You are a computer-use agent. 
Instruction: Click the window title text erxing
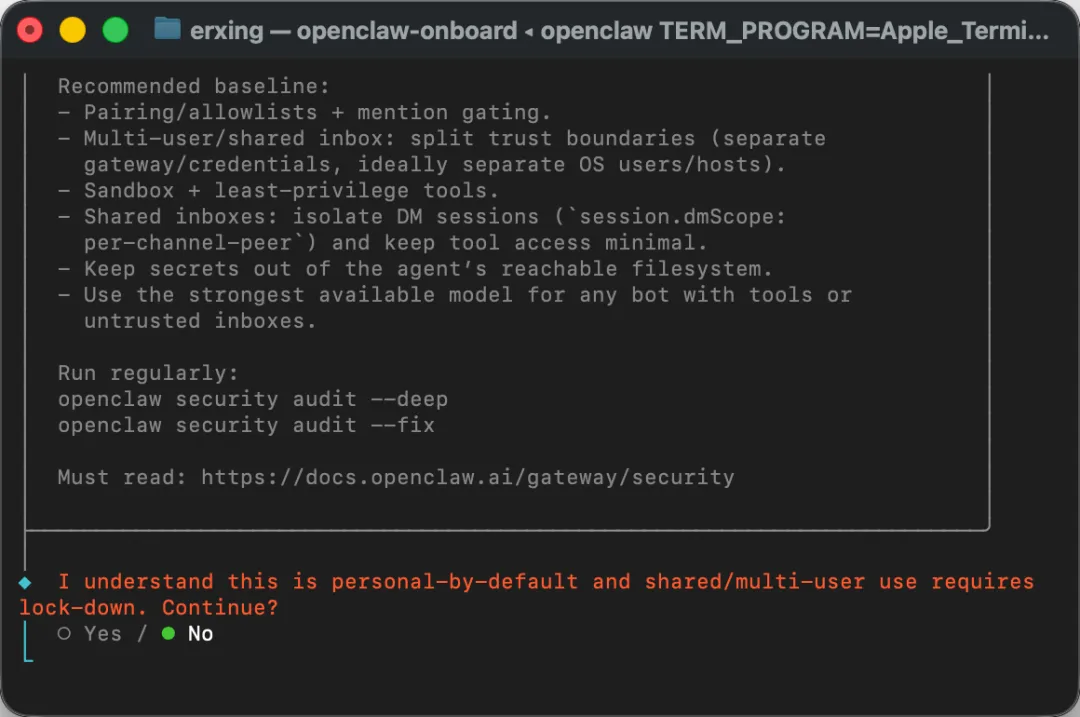click(x=227, y=31)
